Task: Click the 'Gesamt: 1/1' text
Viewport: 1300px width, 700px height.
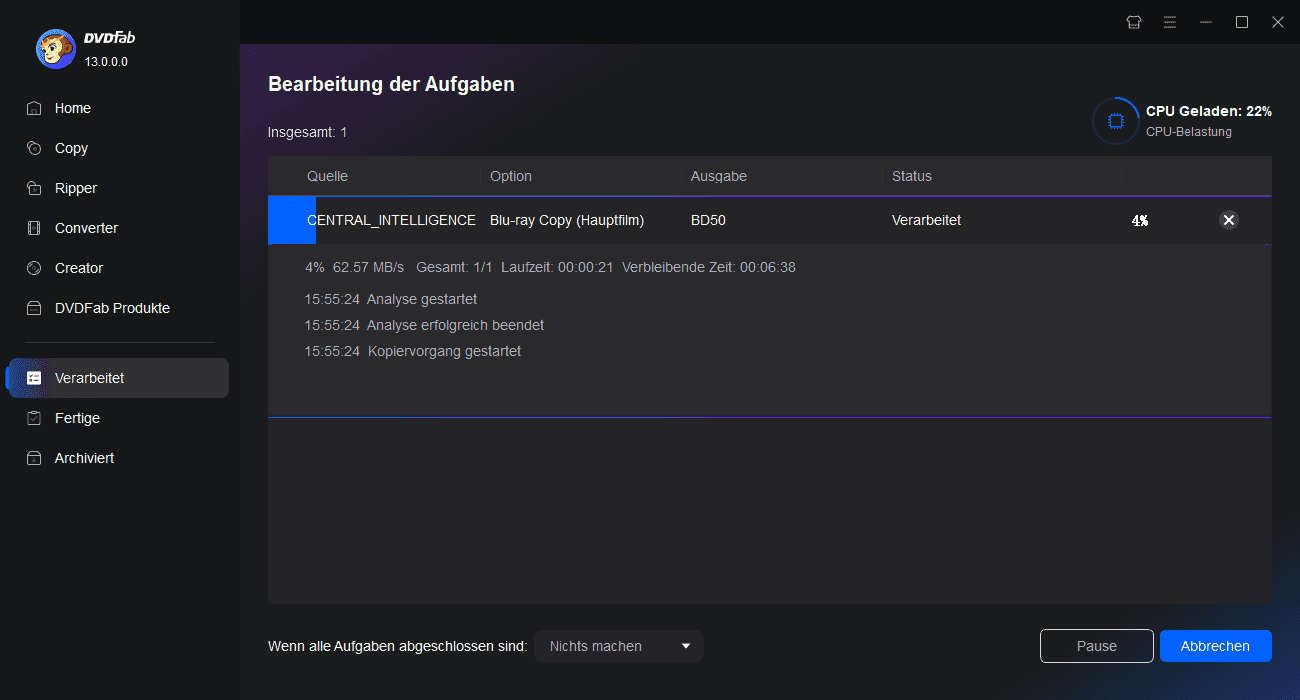Action: click(x=454, y=267)
